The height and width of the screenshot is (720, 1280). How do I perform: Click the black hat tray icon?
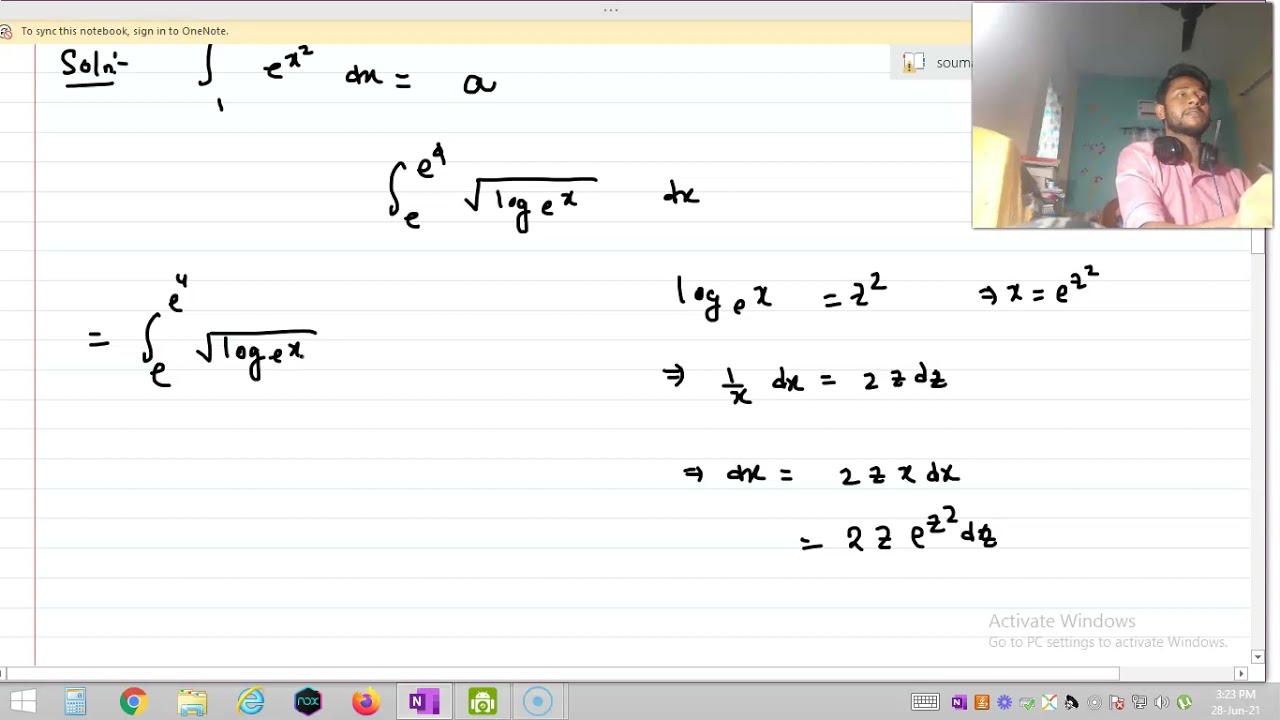click(1072, 703)
